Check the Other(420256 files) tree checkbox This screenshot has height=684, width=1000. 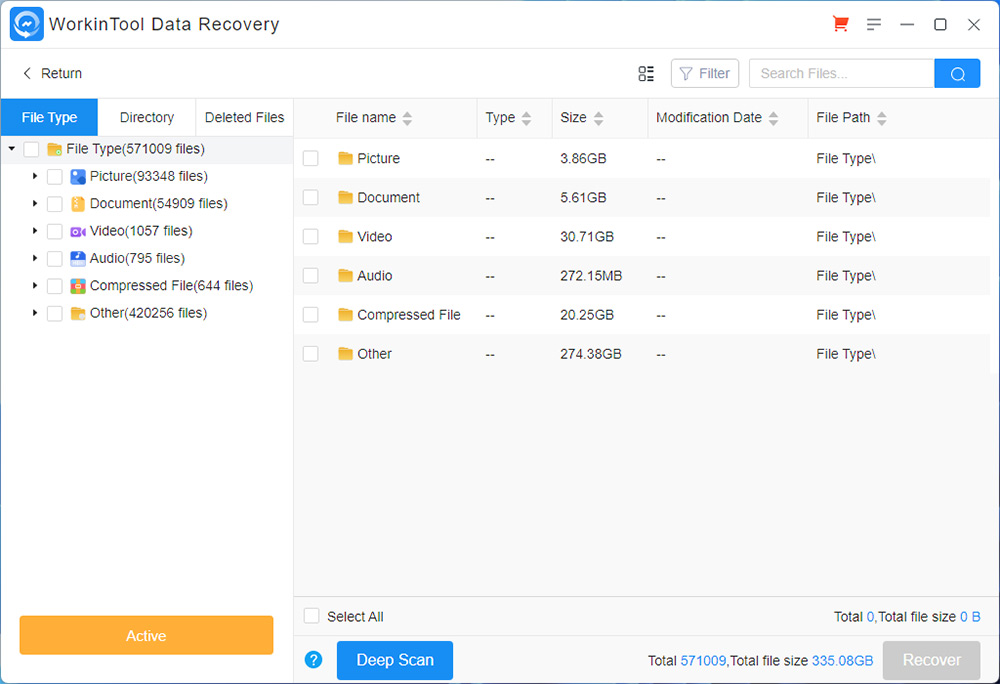(55, 314)
